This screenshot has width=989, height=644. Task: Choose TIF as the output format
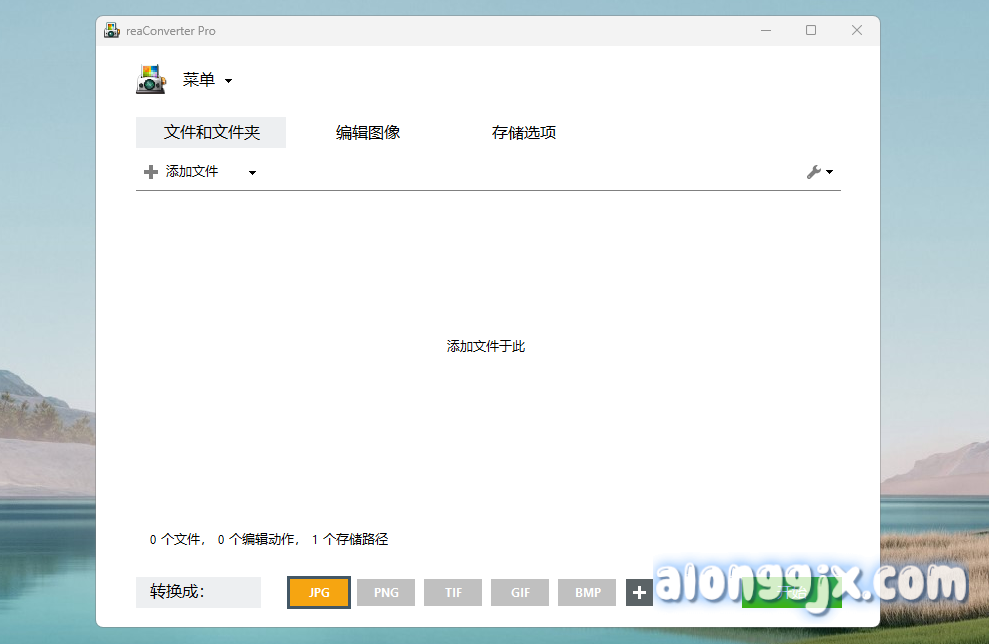pos(453,593)
